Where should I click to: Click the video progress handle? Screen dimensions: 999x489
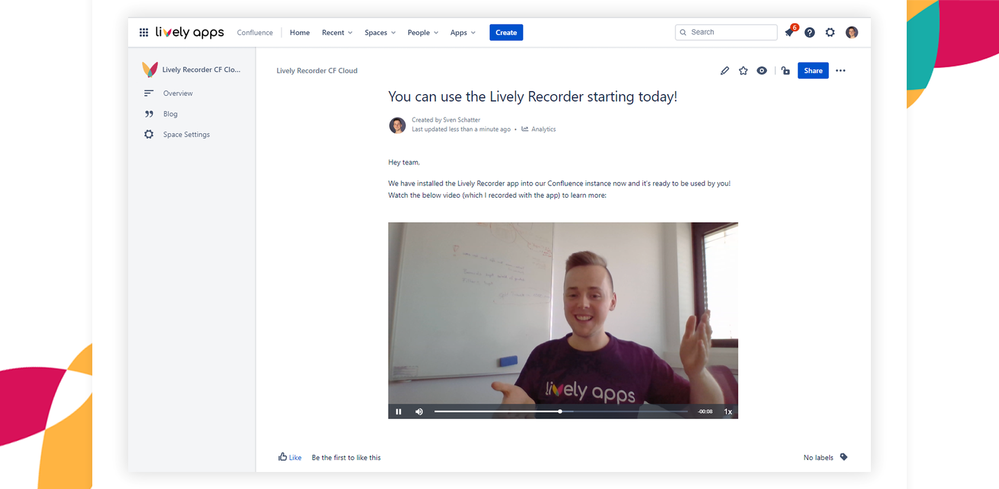(560, 411)
